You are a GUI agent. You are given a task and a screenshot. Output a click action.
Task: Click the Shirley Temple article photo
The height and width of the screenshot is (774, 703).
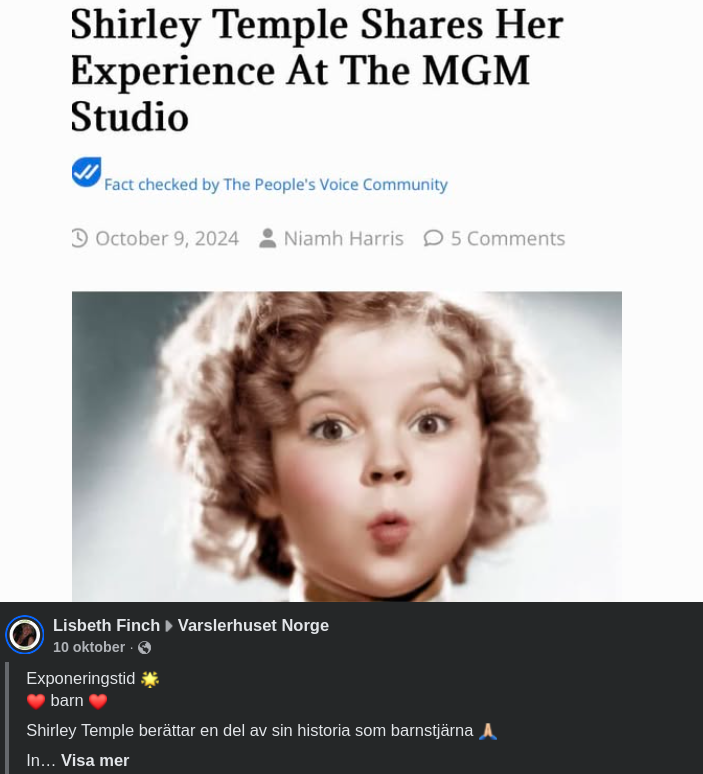347,446
